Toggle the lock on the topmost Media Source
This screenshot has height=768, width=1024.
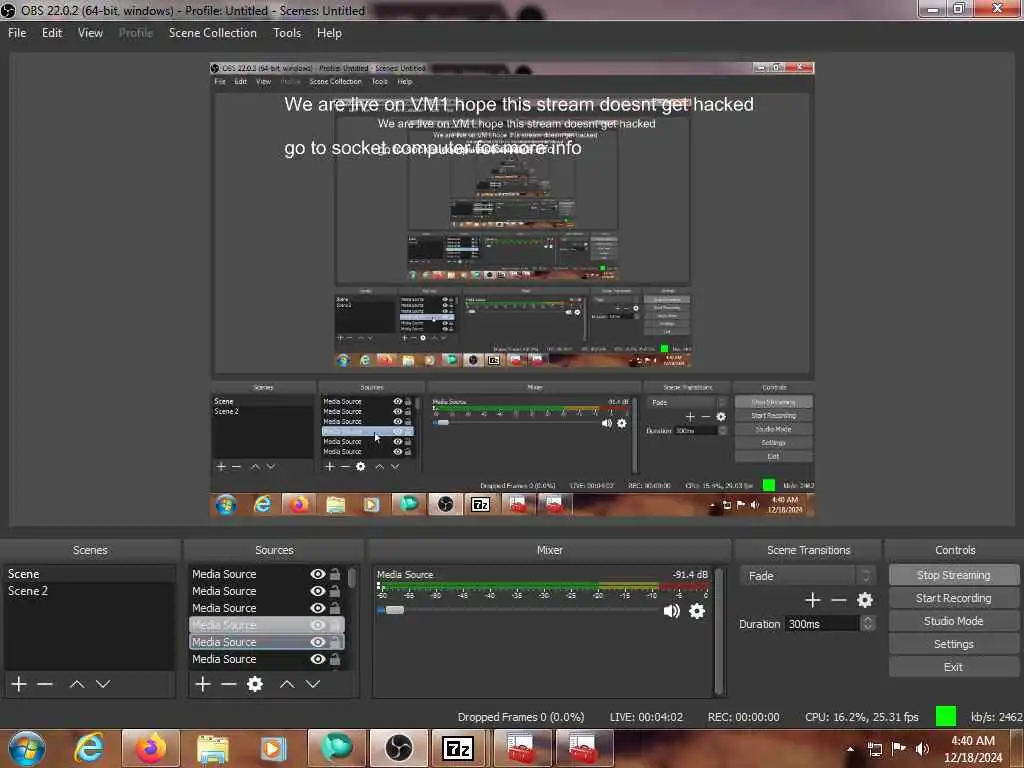point(335,574)
